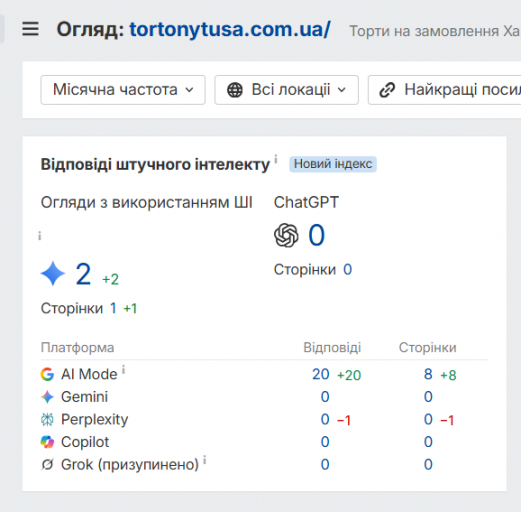Open the hamburger menu icon
Viewport: 521px width, 512px height.
pyautogui.click(x=30, y=29)
